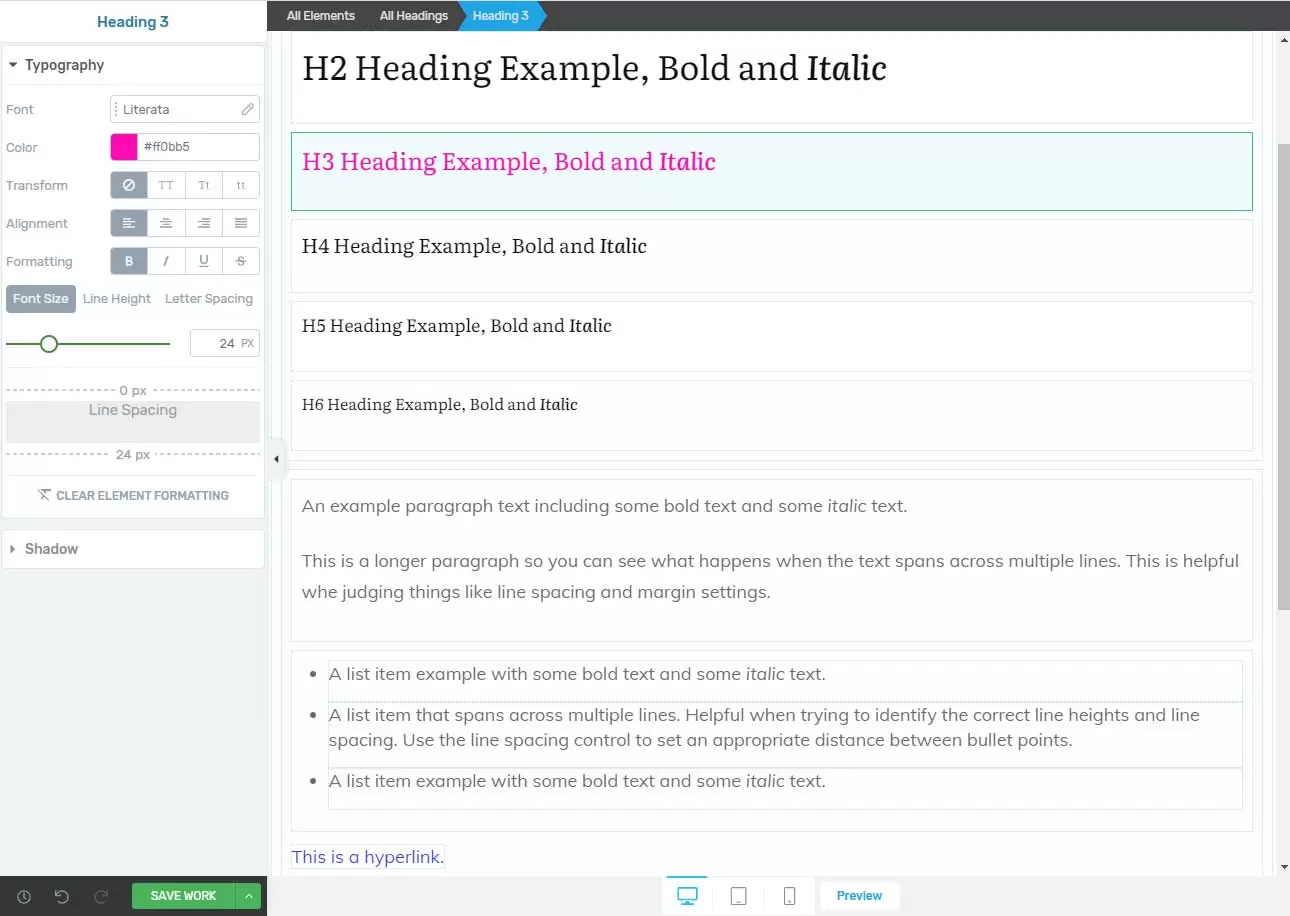
Task: Toggle bold formatting off
Action: pos(128,261)
